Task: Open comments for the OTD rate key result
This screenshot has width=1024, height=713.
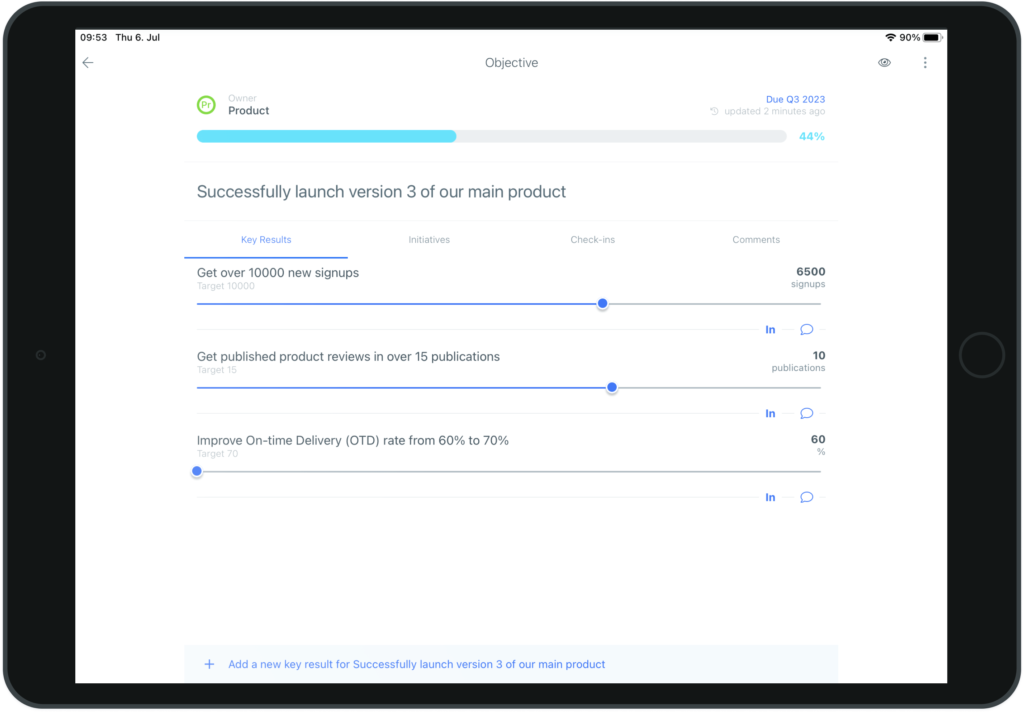Action: point(807,498)
